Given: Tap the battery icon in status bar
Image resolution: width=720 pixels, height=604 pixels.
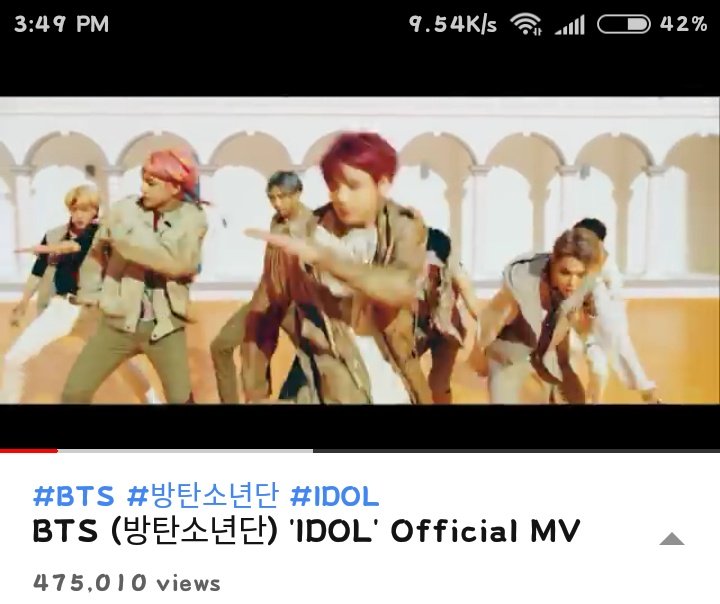Looking at the screenshot, I should 624,24.
